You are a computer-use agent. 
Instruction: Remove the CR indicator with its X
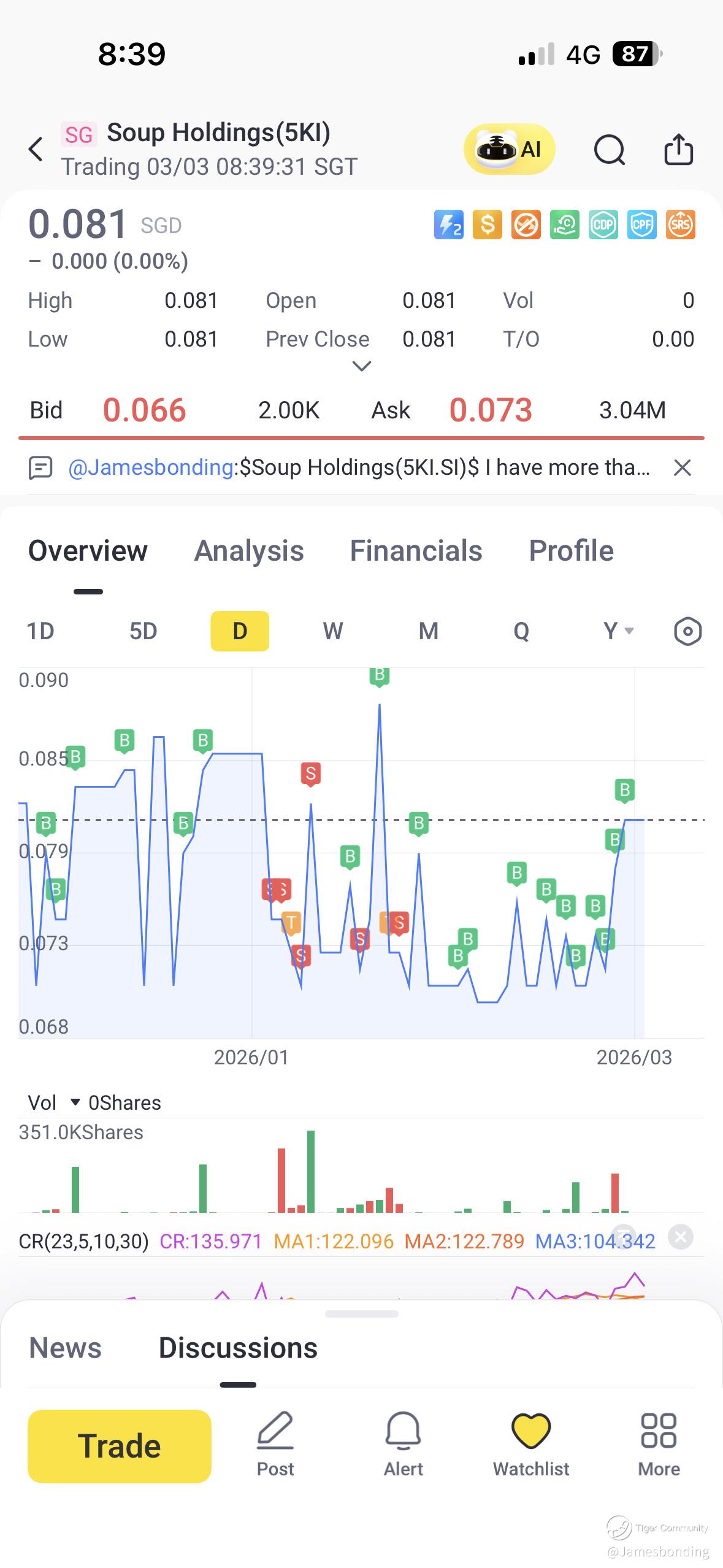[680, 1236]
